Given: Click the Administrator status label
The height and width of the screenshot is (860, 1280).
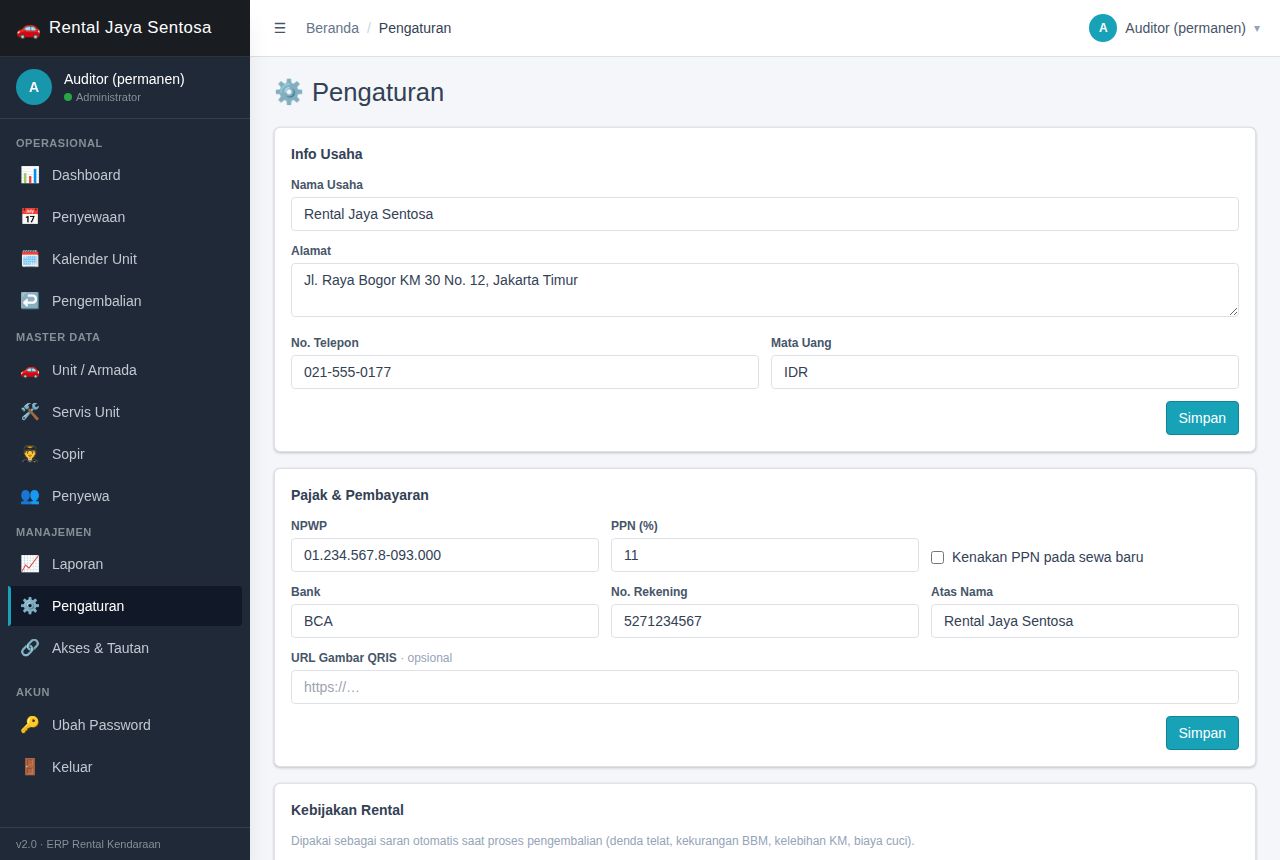Looking at the screenshot, I should 108,97.
